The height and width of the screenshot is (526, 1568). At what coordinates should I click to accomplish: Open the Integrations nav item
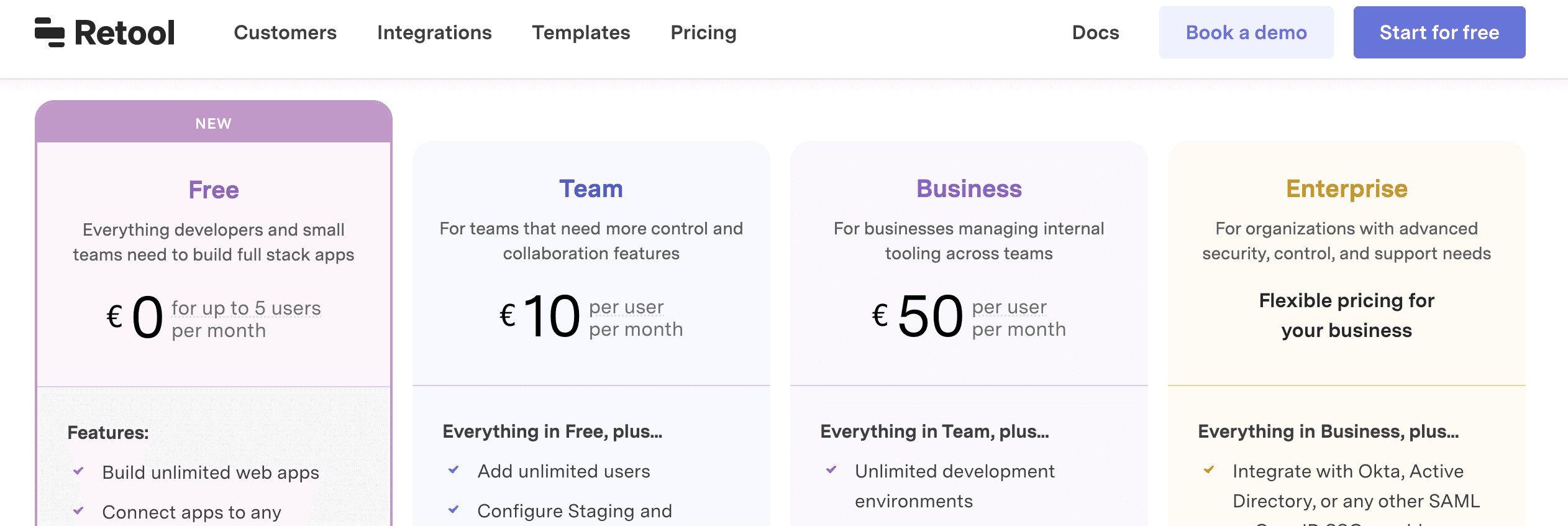434,32
